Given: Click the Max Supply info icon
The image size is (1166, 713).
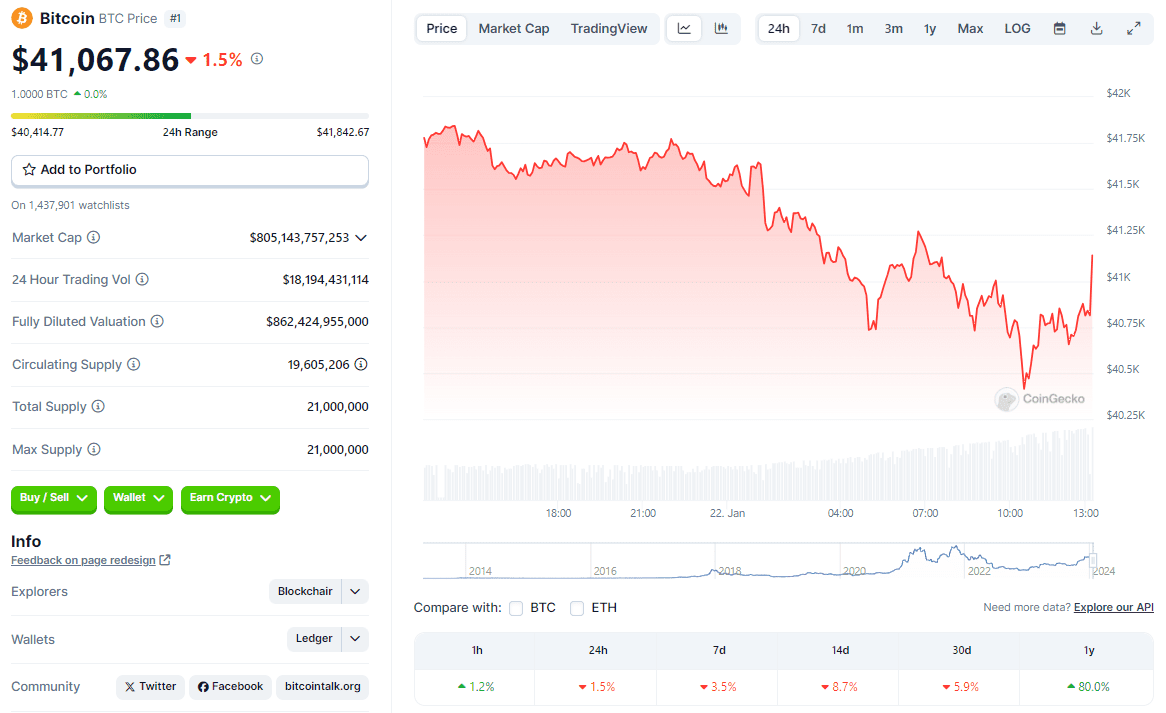Looking at the screenshot, I should 94,449.
